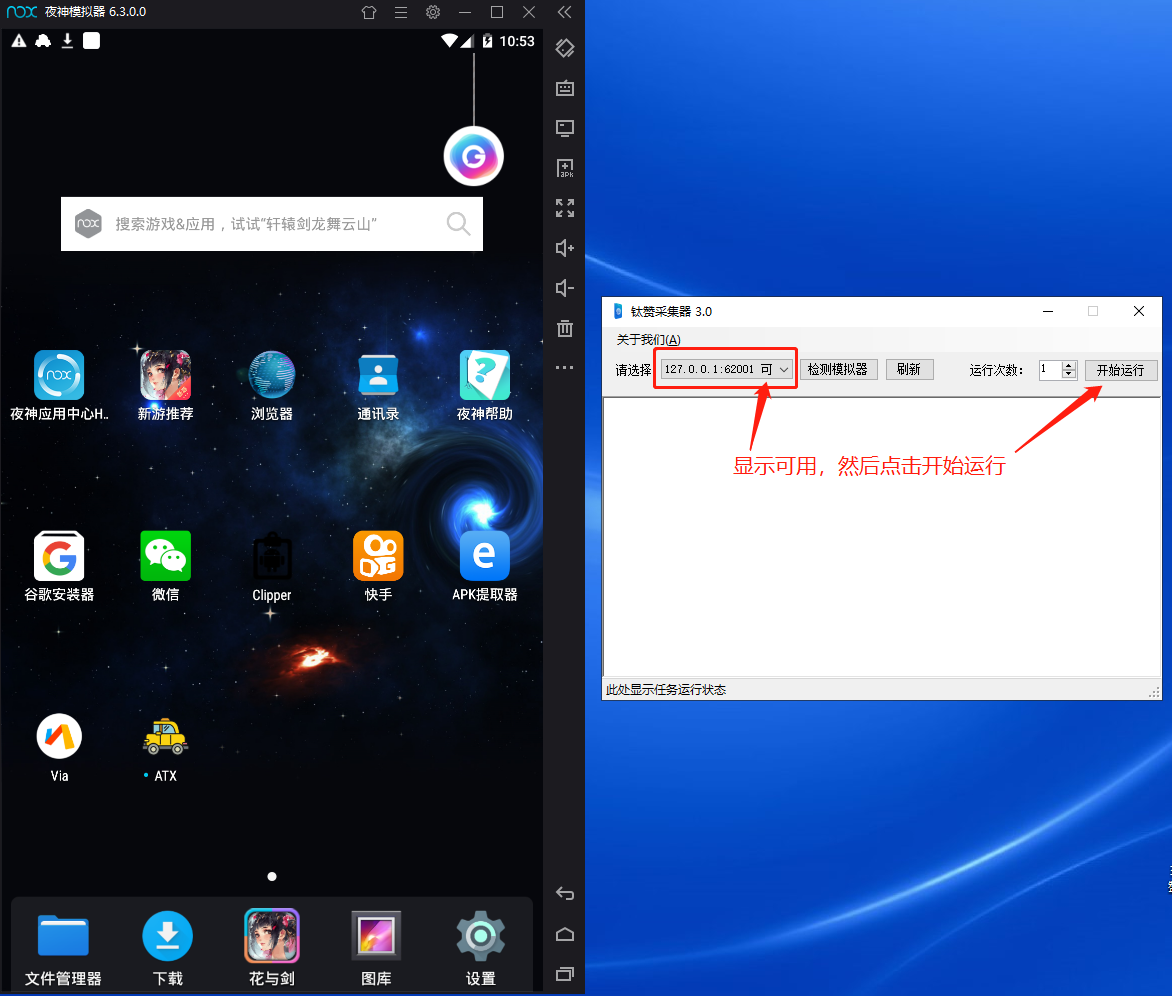This screenshot has height=996, width=1172.
Task: Click Android back button in Nox sidebar
Action: click(565, 894)
